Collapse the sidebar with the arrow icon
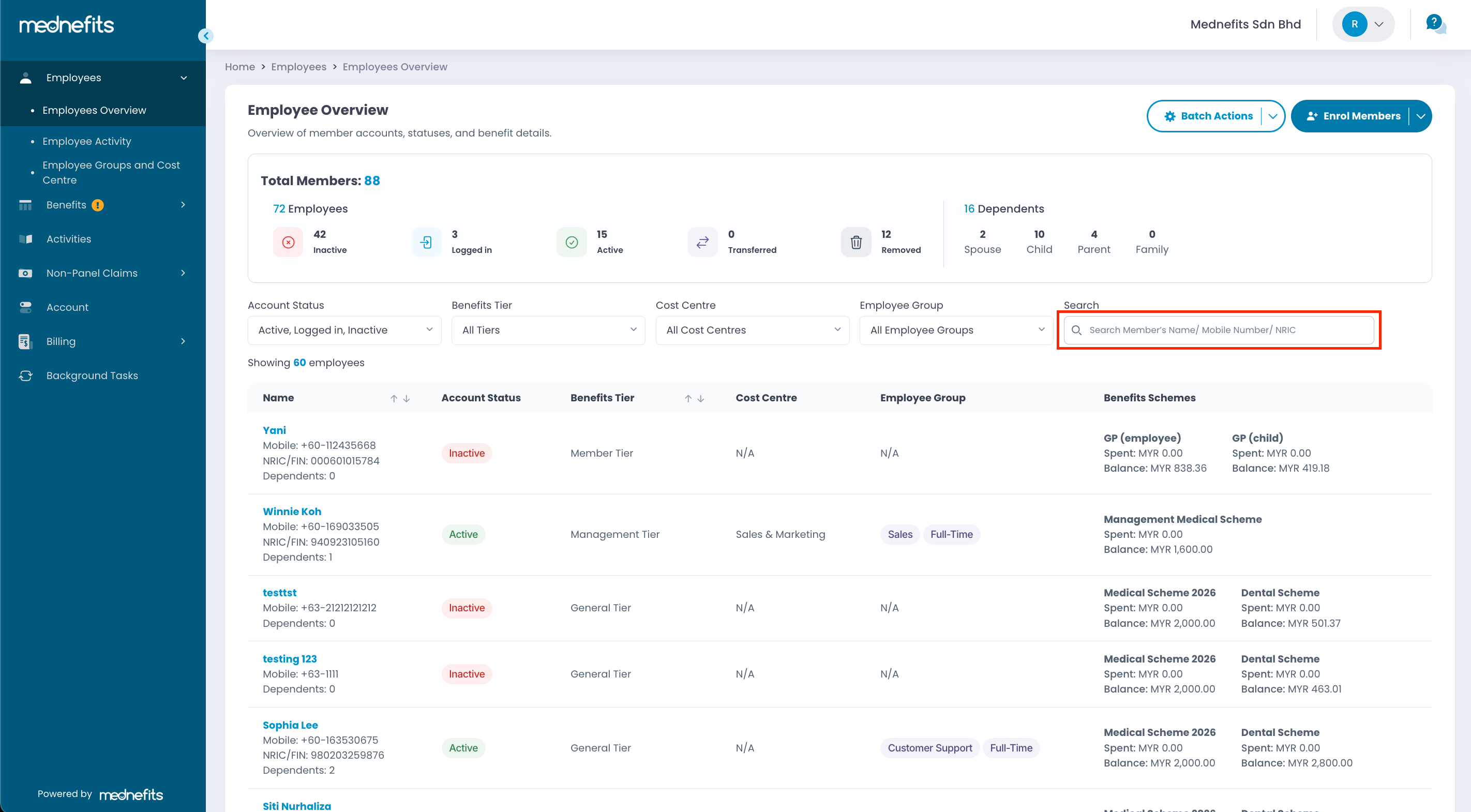 pyautogui.click(x=205, y=36)
